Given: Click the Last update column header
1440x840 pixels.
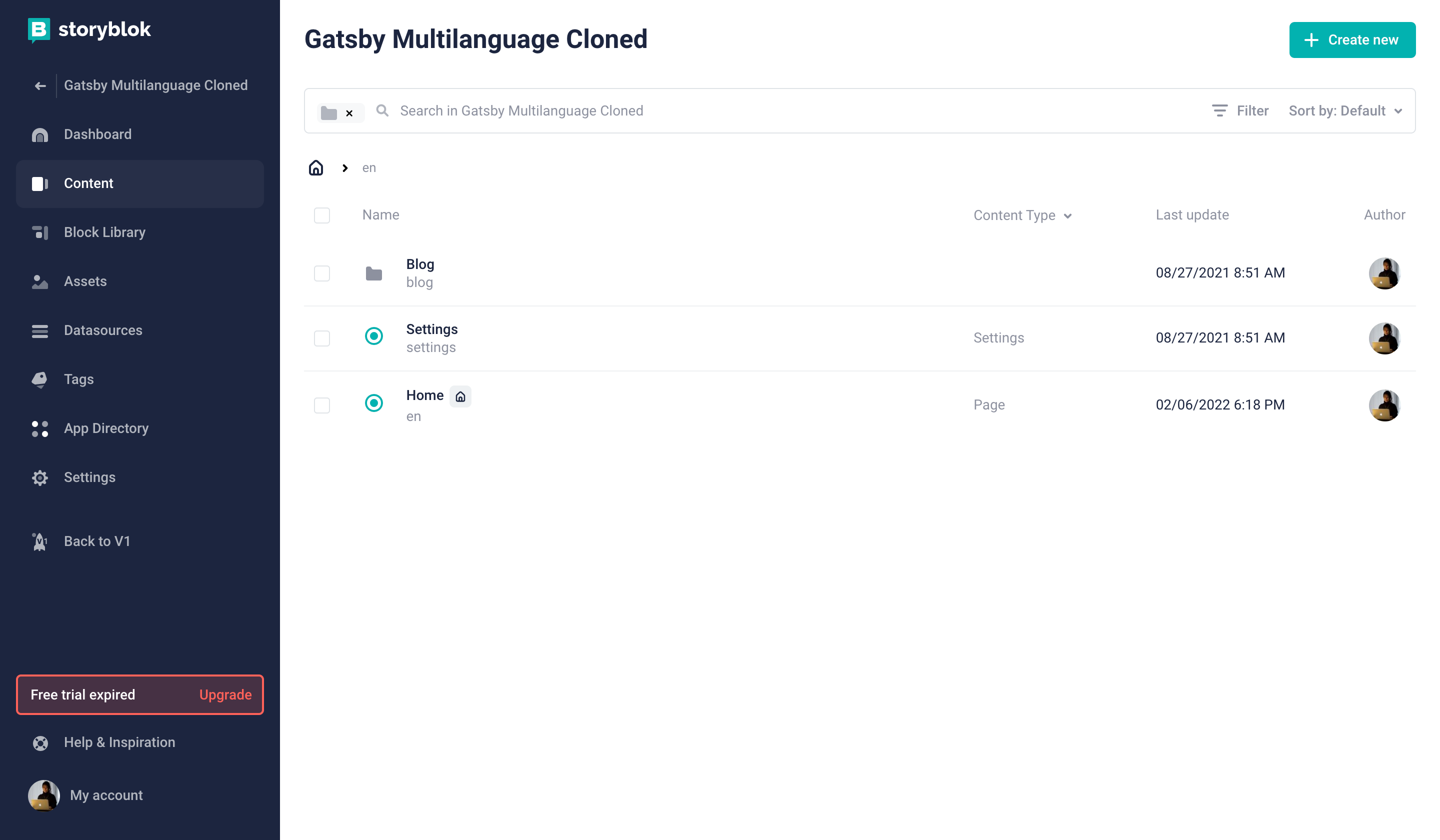Looking at the screenshot, I should point(1192,215).
